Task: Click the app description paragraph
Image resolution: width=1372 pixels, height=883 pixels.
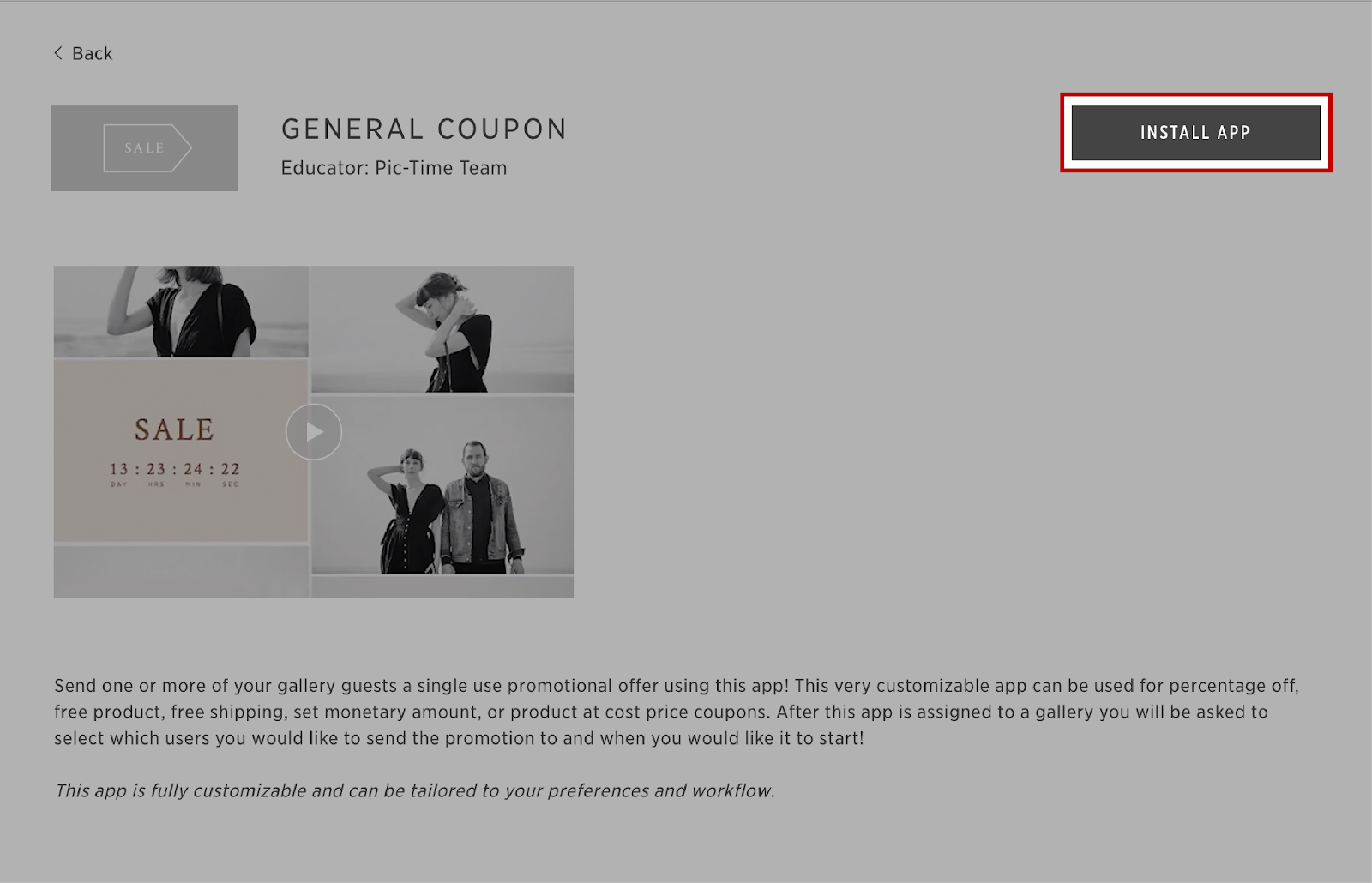Action: tap(677, 712)
